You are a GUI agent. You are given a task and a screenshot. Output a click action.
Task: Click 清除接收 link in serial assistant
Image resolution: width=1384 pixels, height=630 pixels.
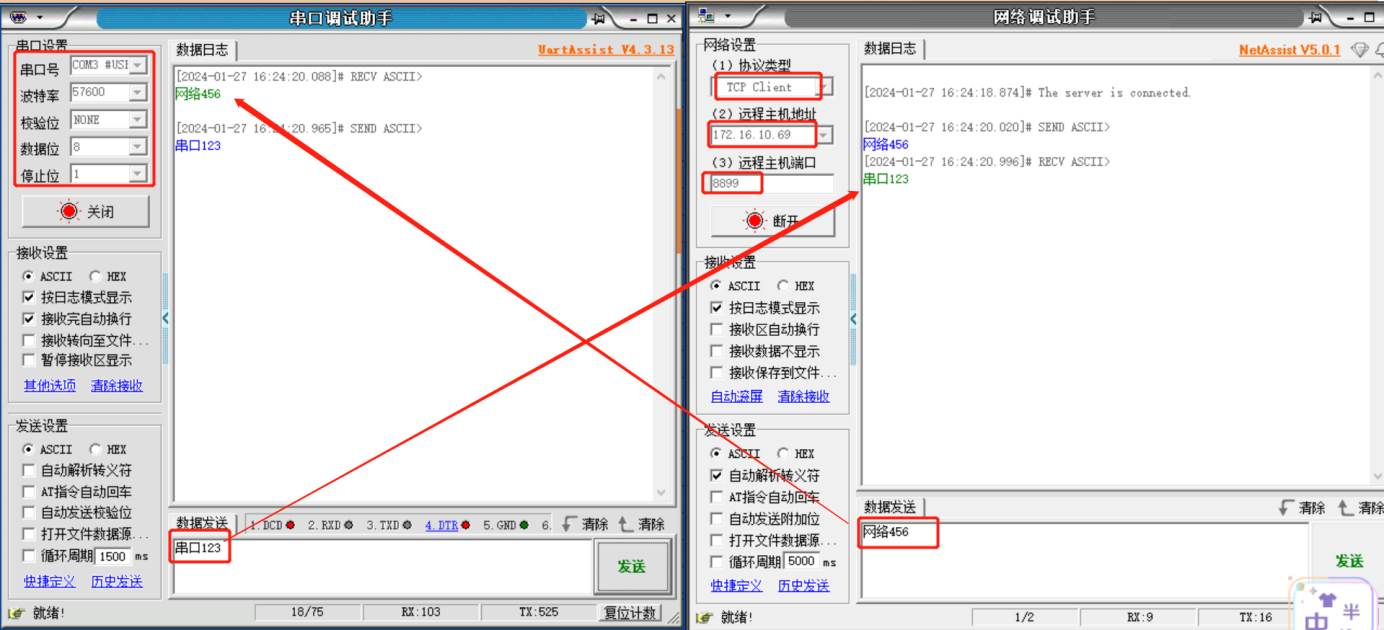click(117, 385)
